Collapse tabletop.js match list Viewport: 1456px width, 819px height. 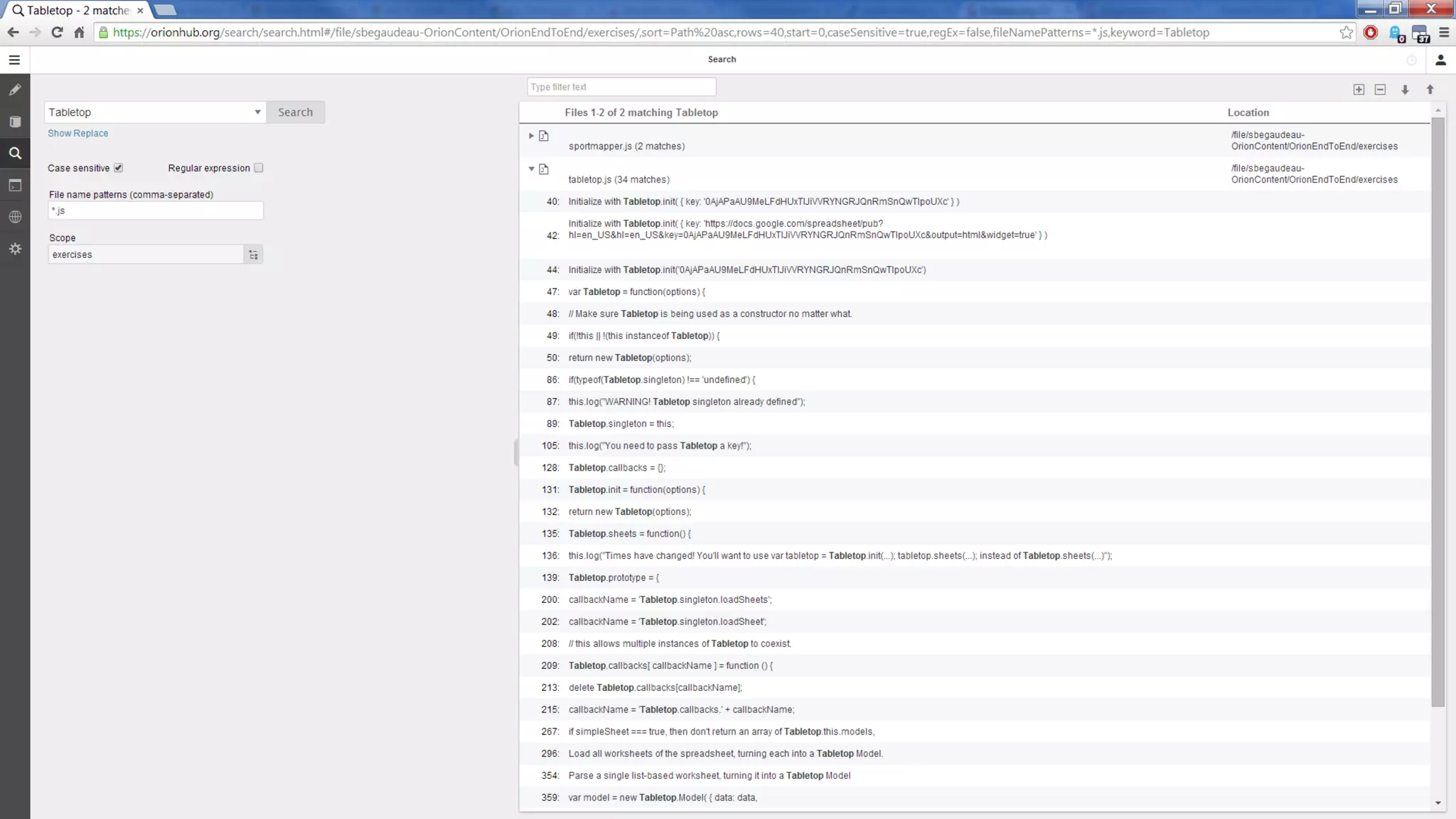click(531, 169)
